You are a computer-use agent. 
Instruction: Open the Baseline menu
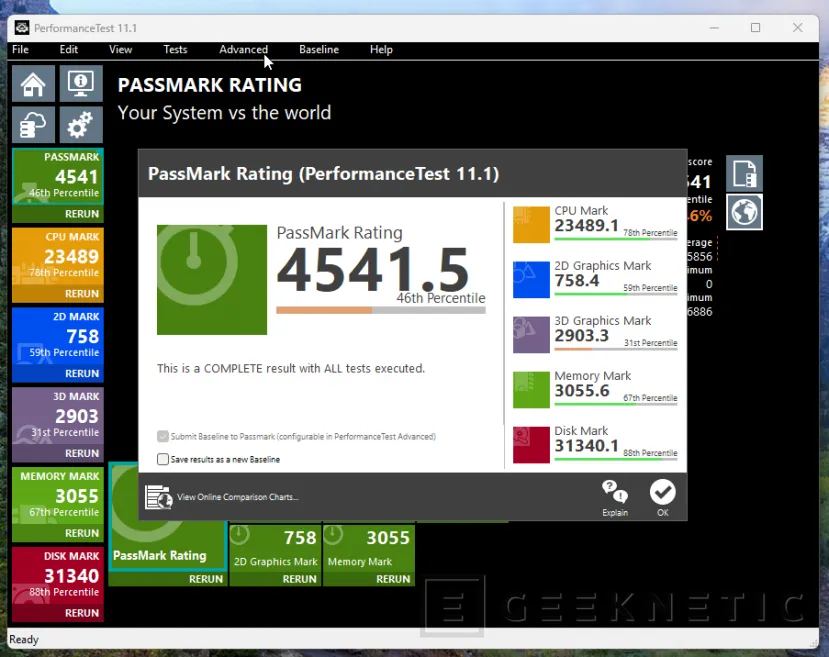click(318, 50)
